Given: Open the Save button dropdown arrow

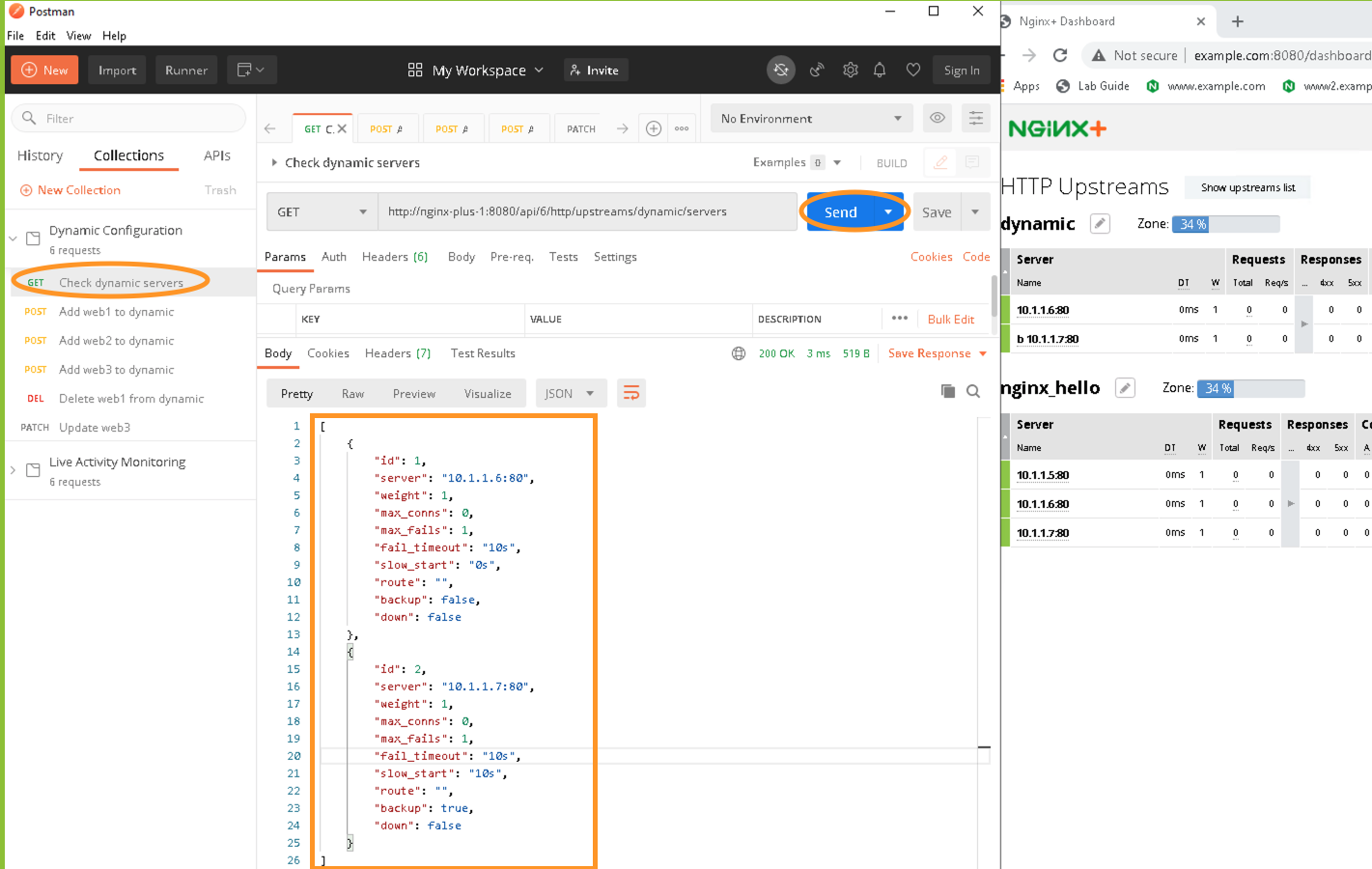Looking at the screenshot, I should click(x=975, y=211).
